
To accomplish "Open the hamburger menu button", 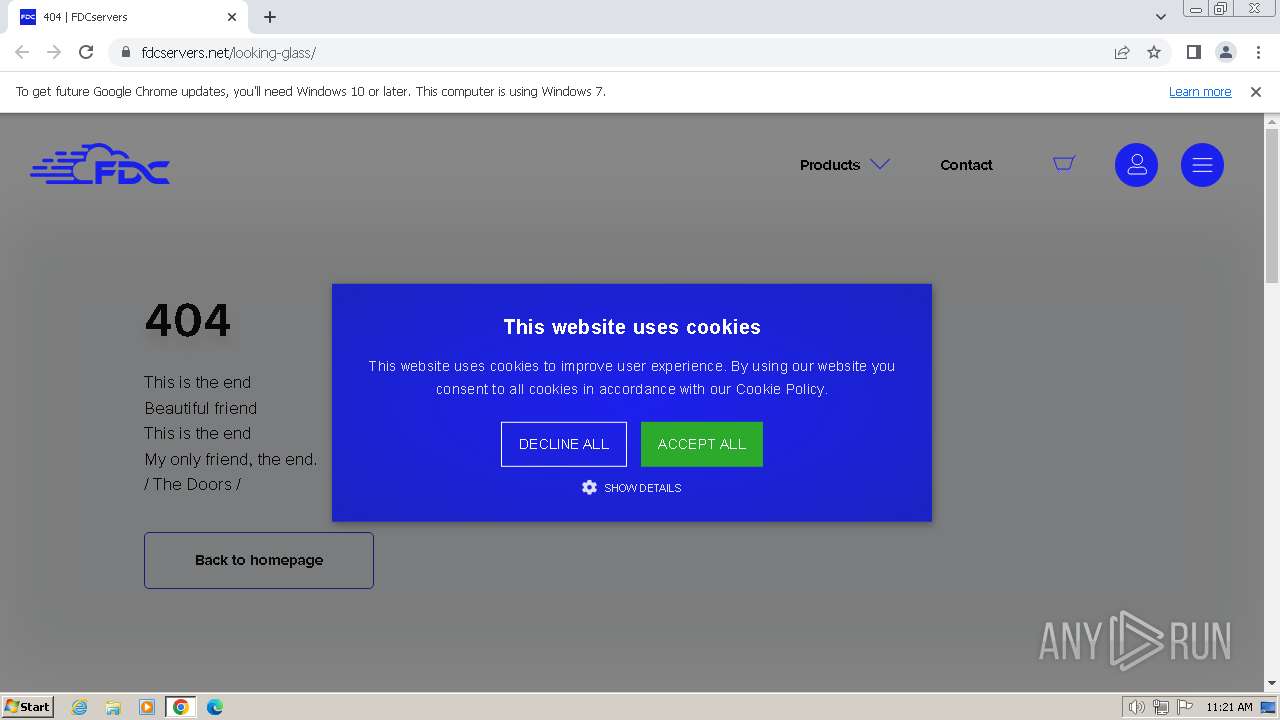I will click(x=1202, y=165).
